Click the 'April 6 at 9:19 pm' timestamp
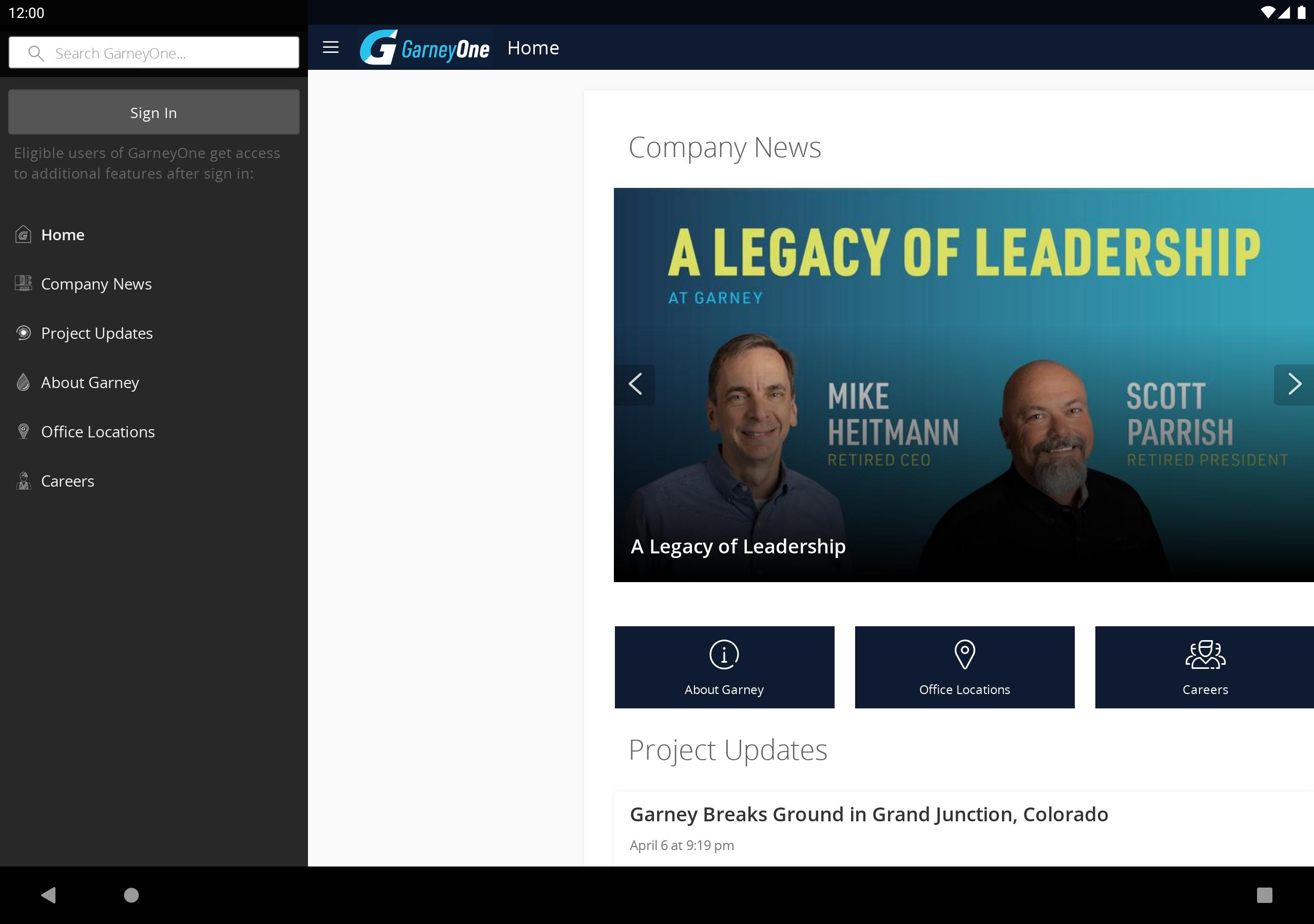This screenshot has height=924, width=1314. [x=682, y=845]
